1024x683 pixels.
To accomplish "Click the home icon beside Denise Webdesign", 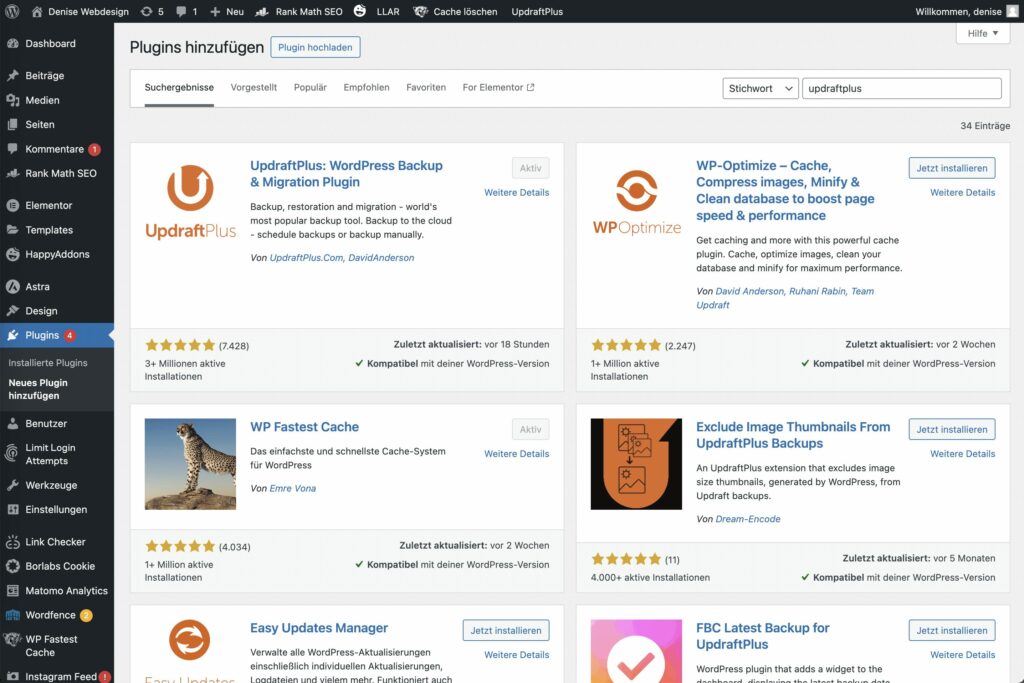I will click(x=37, y=11).
